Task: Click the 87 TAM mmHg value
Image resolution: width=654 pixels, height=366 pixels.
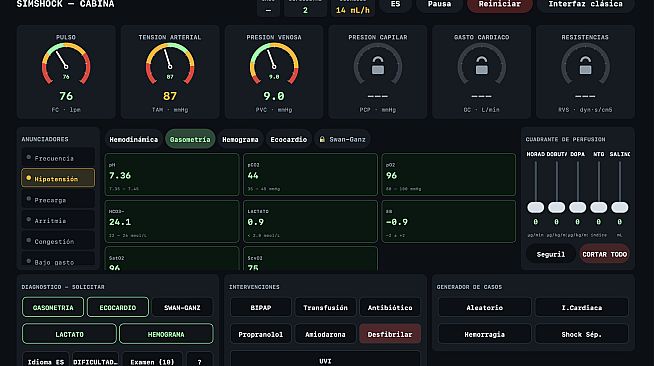Action: pos(170,96)
